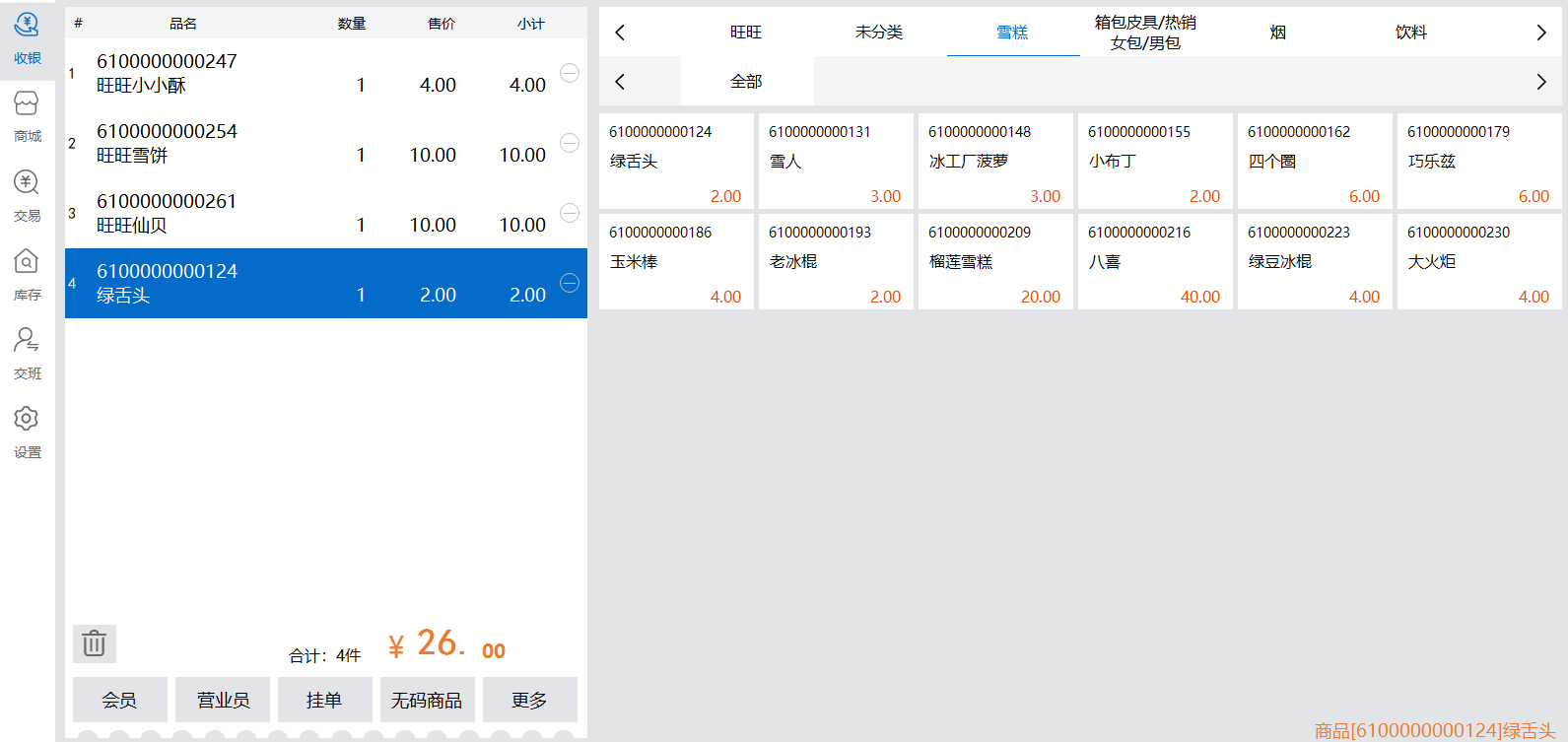Add 小布丁 product card to cart

pyautogui.click(x=1155, y=162)
